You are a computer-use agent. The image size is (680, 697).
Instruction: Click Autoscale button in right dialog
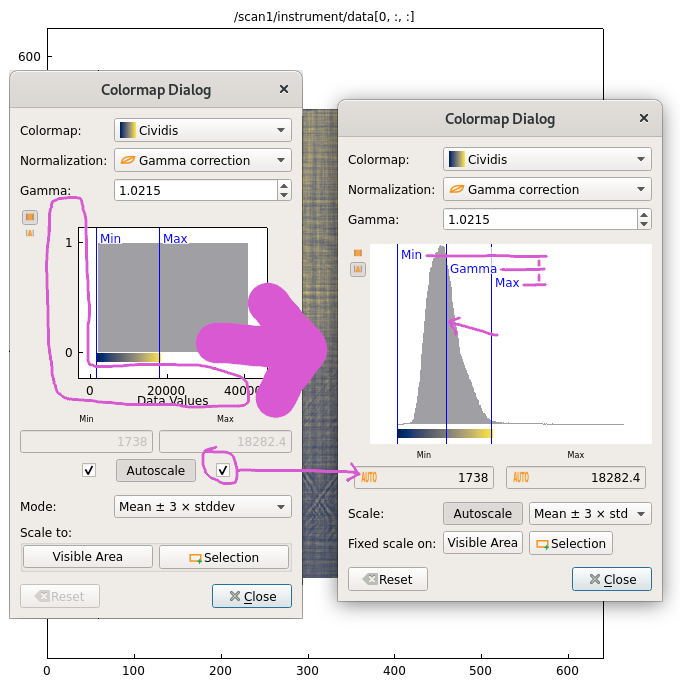pyautogui.click(x=483, y=513)
